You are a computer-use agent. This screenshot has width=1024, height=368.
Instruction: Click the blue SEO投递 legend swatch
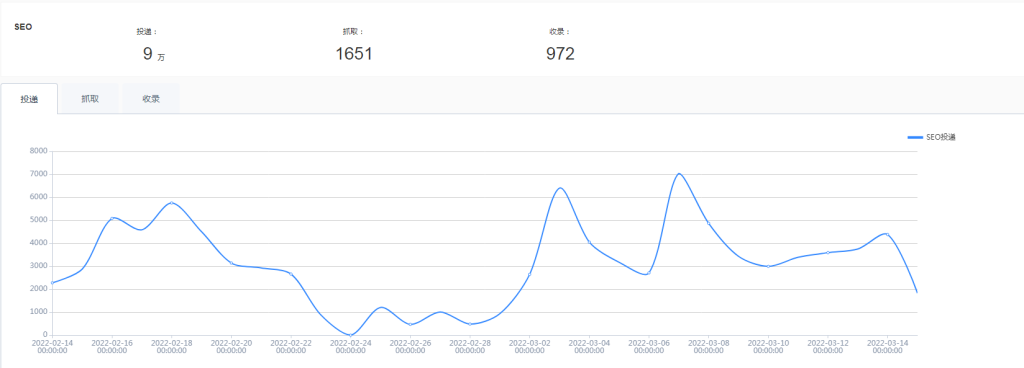(x=915, y=137)
